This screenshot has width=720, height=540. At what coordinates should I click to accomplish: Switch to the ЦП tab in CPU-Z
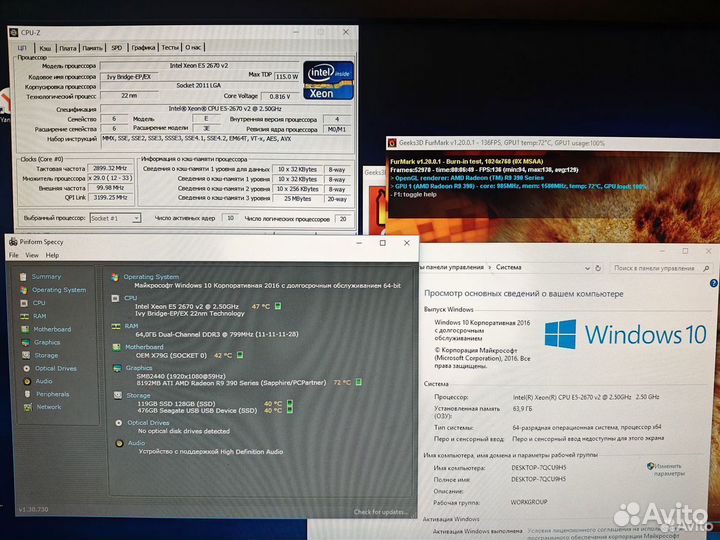[22, 47]
